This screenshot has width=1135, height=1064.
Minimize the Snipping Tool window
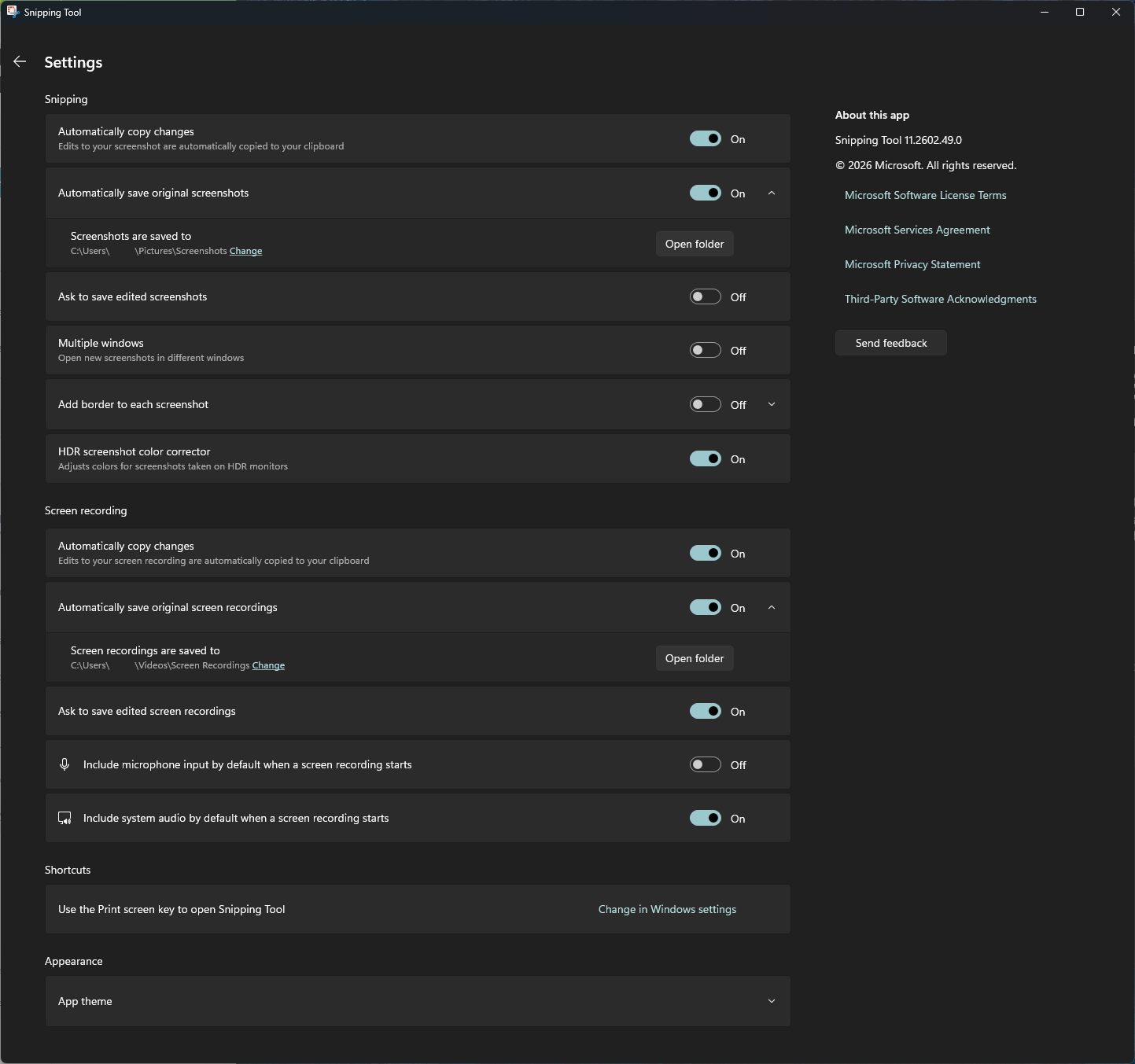pyautogui.click(x=1045, y=12)
